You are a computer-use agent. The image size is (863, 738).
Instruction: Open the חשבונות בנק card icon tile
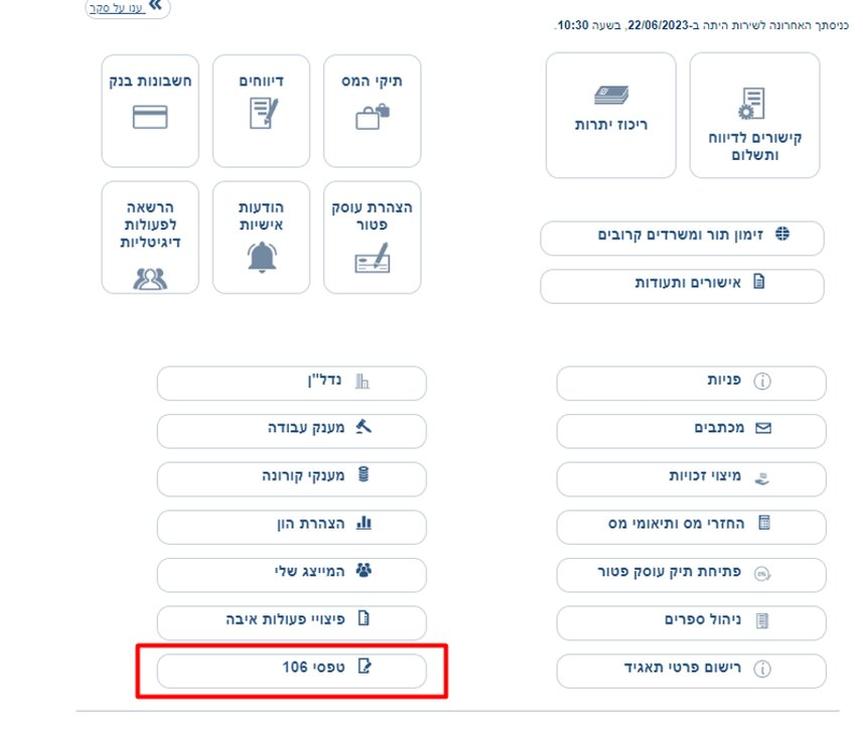pos(150,111)
